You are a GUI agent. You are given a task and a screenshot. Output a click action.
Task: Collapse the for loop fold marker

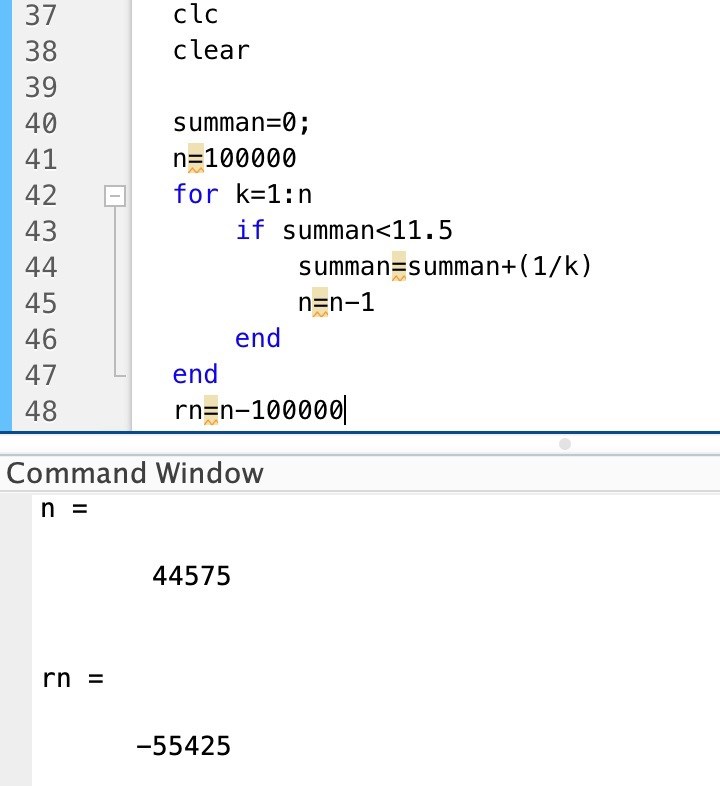(x=116, y=195)
